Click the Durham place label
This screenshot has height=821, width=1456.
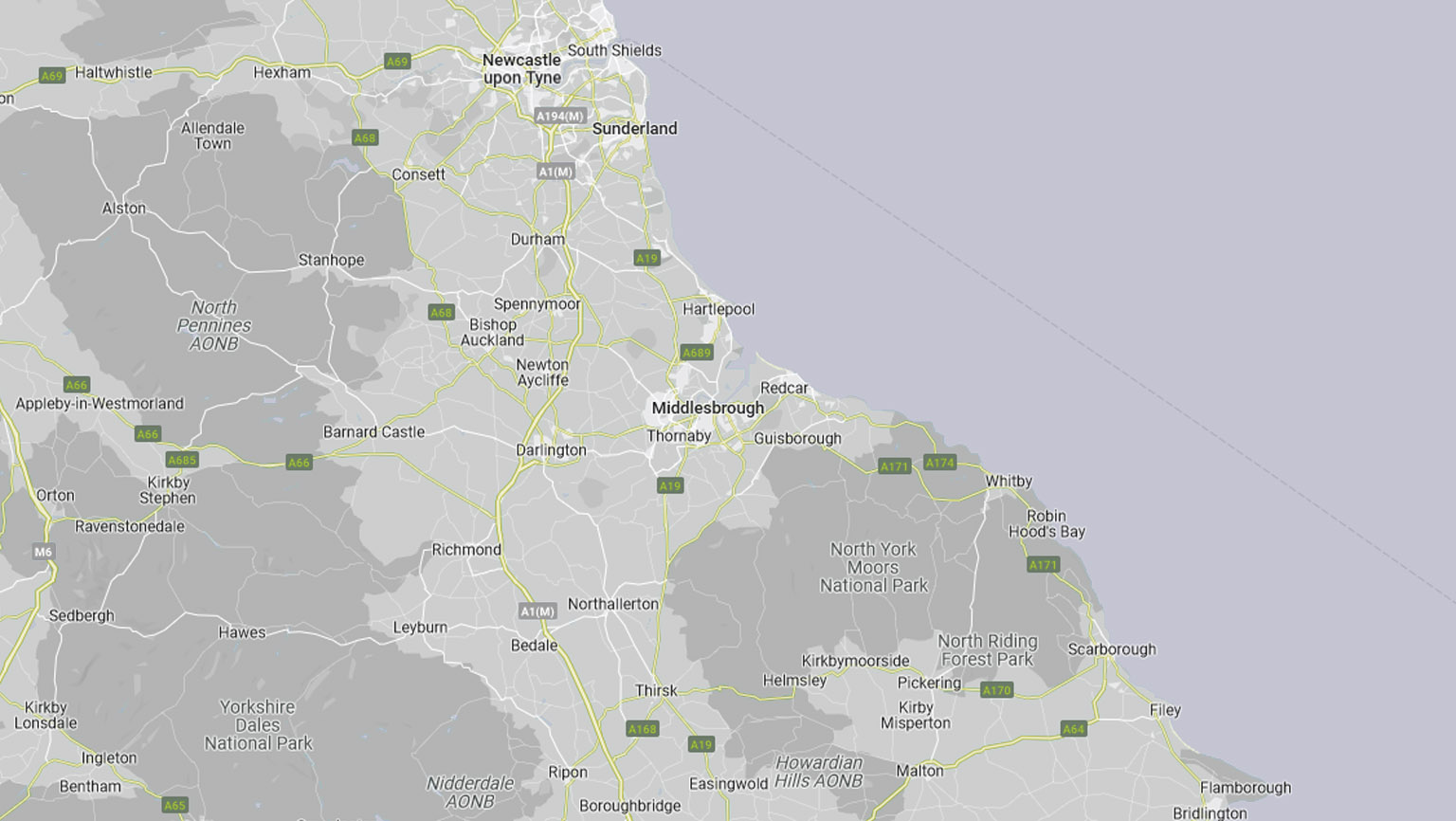pos(537,239)
